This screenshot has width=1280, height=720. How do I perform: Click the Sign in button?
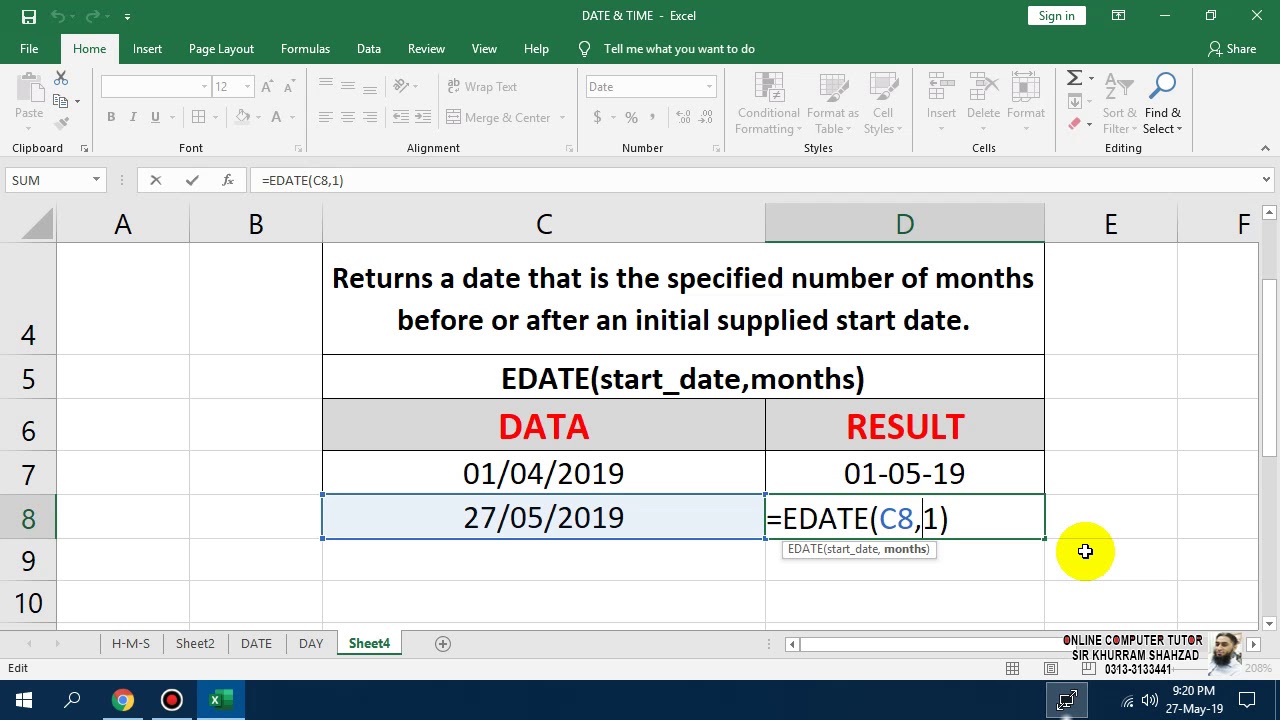click(1057, 16)
